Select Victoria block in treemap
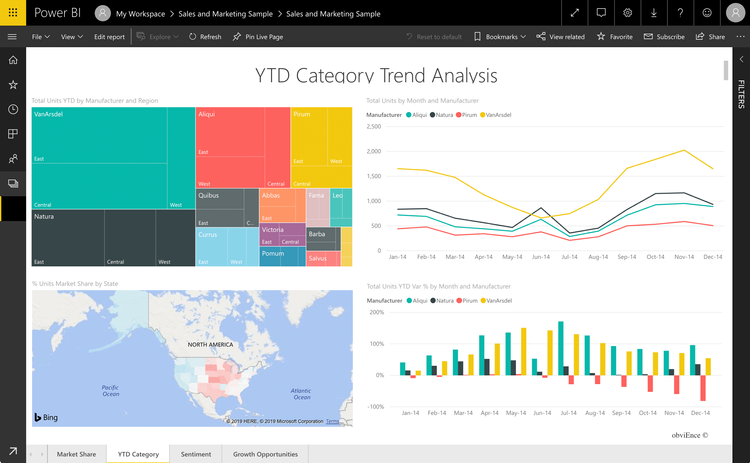Viewport: 750px width, 463px height. pyautogui.click(x=283, y=234)
